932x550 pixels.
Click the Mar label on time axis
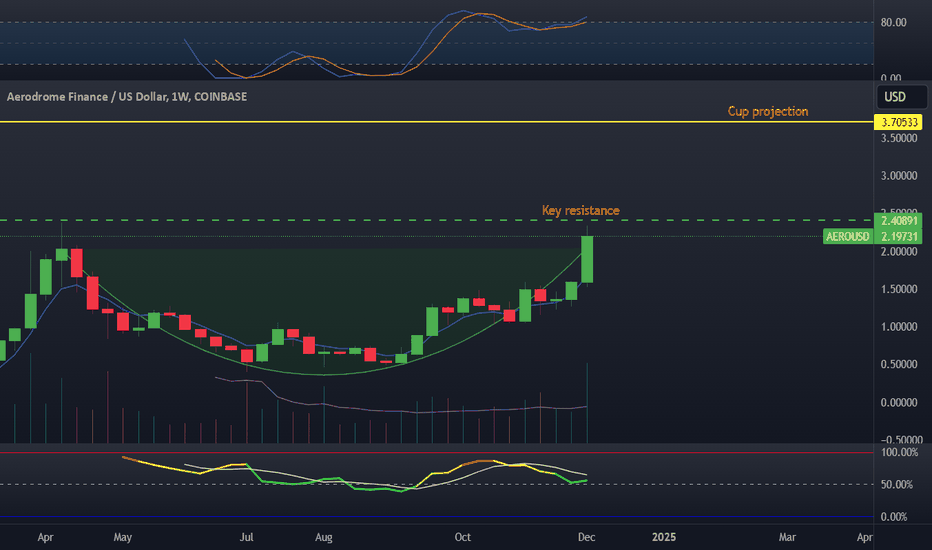pyautogui.click(x=787, y=537)
